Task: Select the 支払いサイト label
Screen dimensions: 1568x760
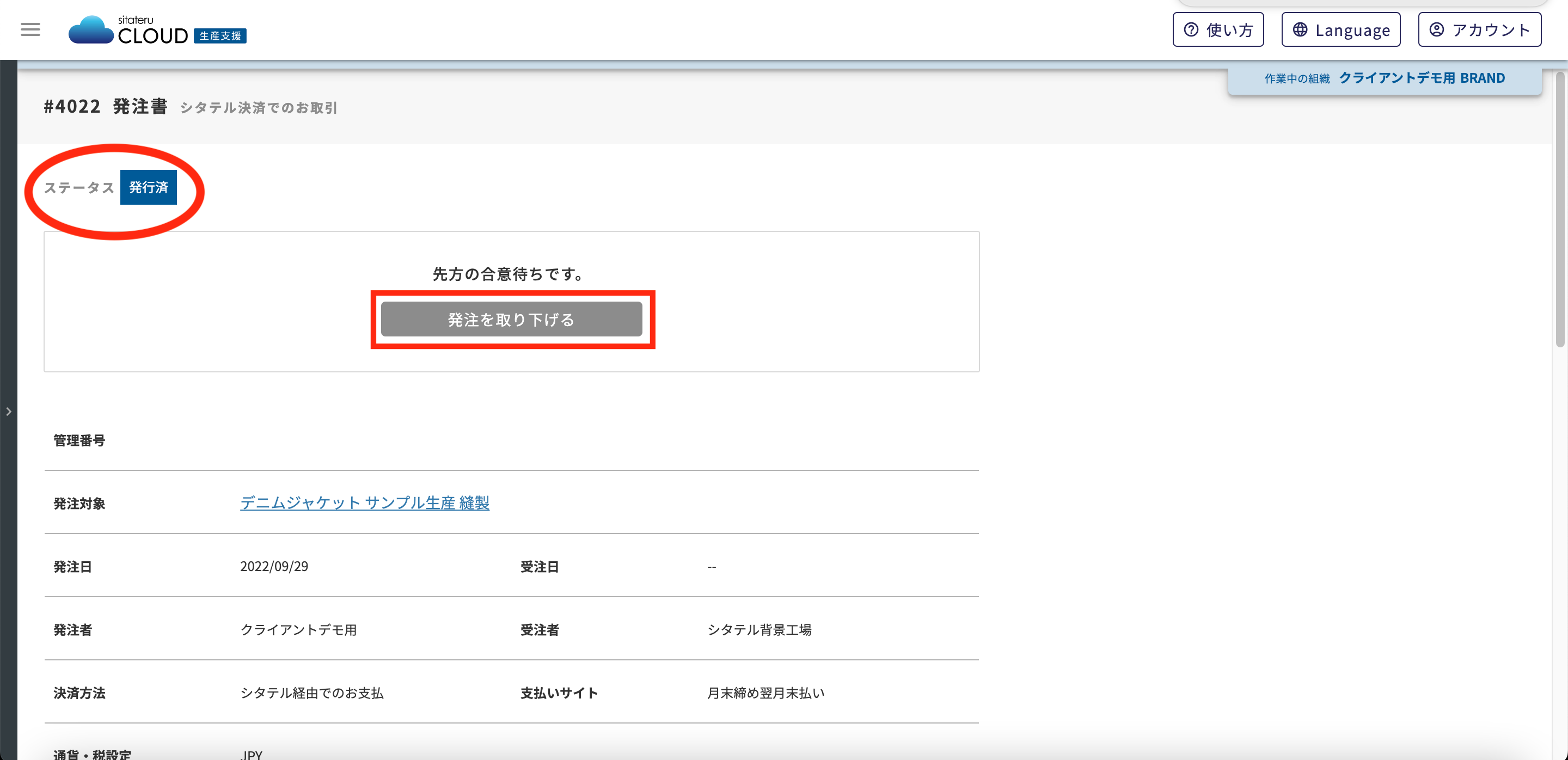Action: pos(559,693)
